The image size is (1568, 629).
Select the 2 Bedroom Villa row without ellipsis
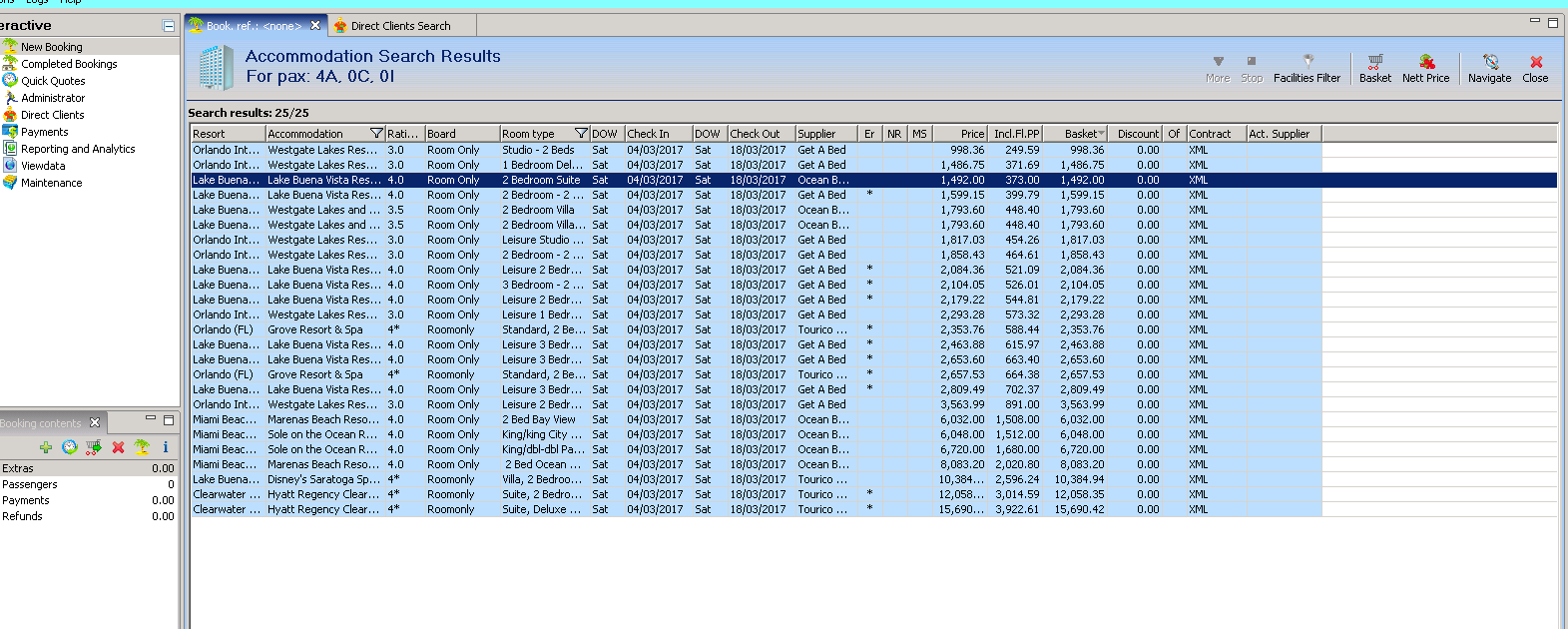coord(757,210)
